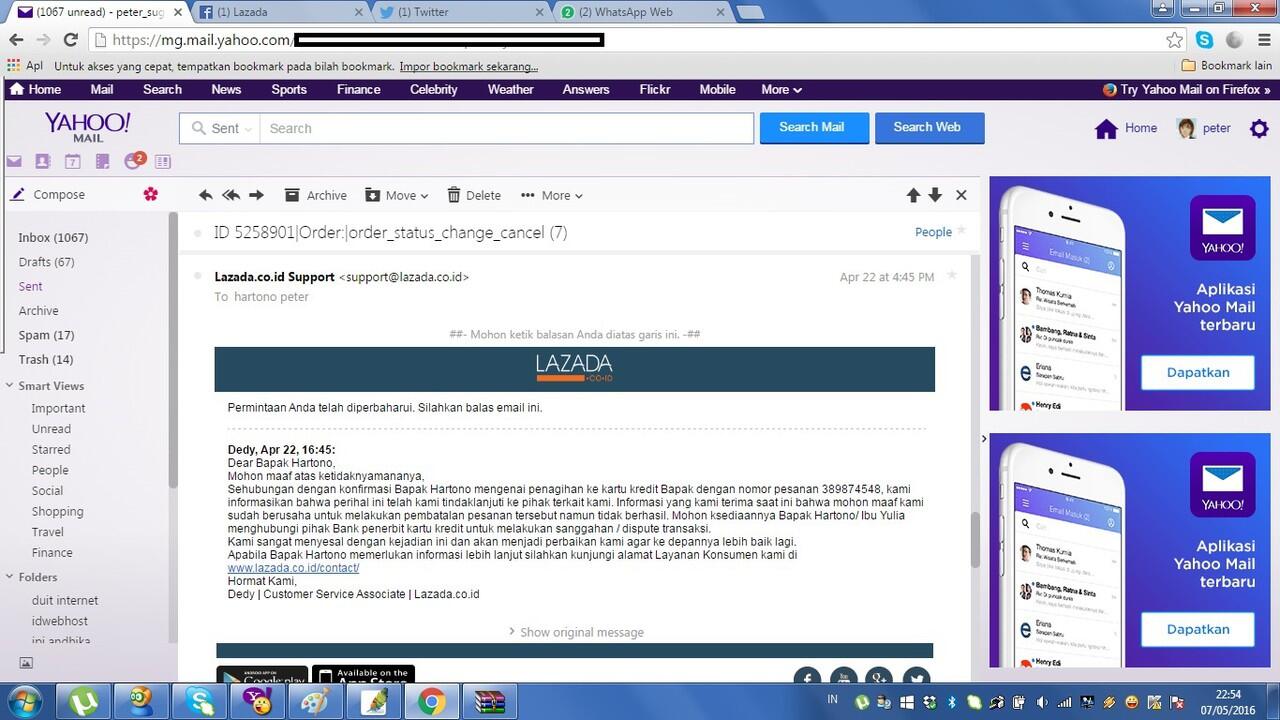
Task: Open Messenger icon with badge 2
Action: point(134,160)
